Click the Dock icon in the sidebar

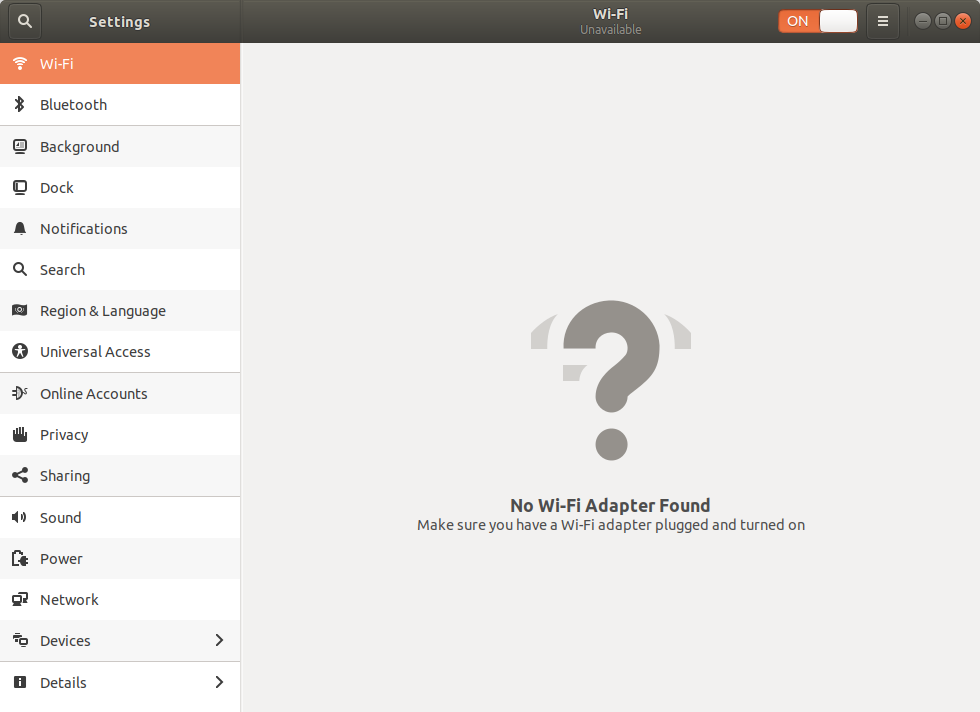tap(20, 188)
